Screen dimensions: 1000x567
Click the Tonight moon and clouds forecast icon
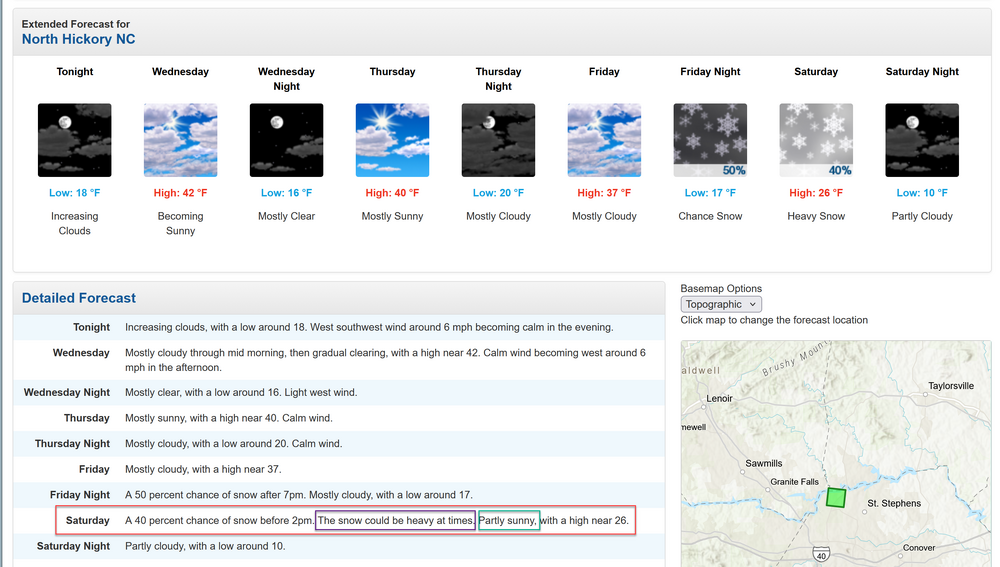coord(74,140)
